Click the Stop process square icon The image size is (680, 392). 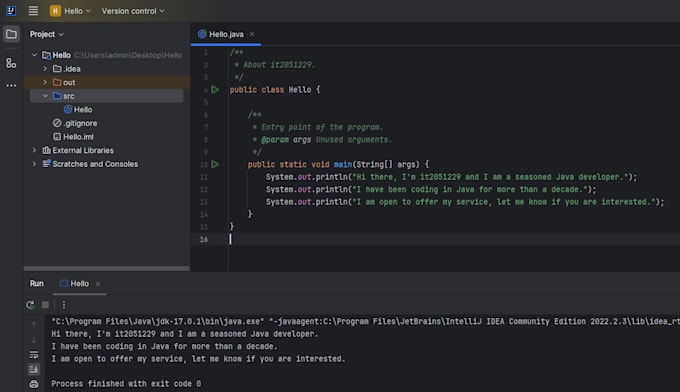[45, 305]
